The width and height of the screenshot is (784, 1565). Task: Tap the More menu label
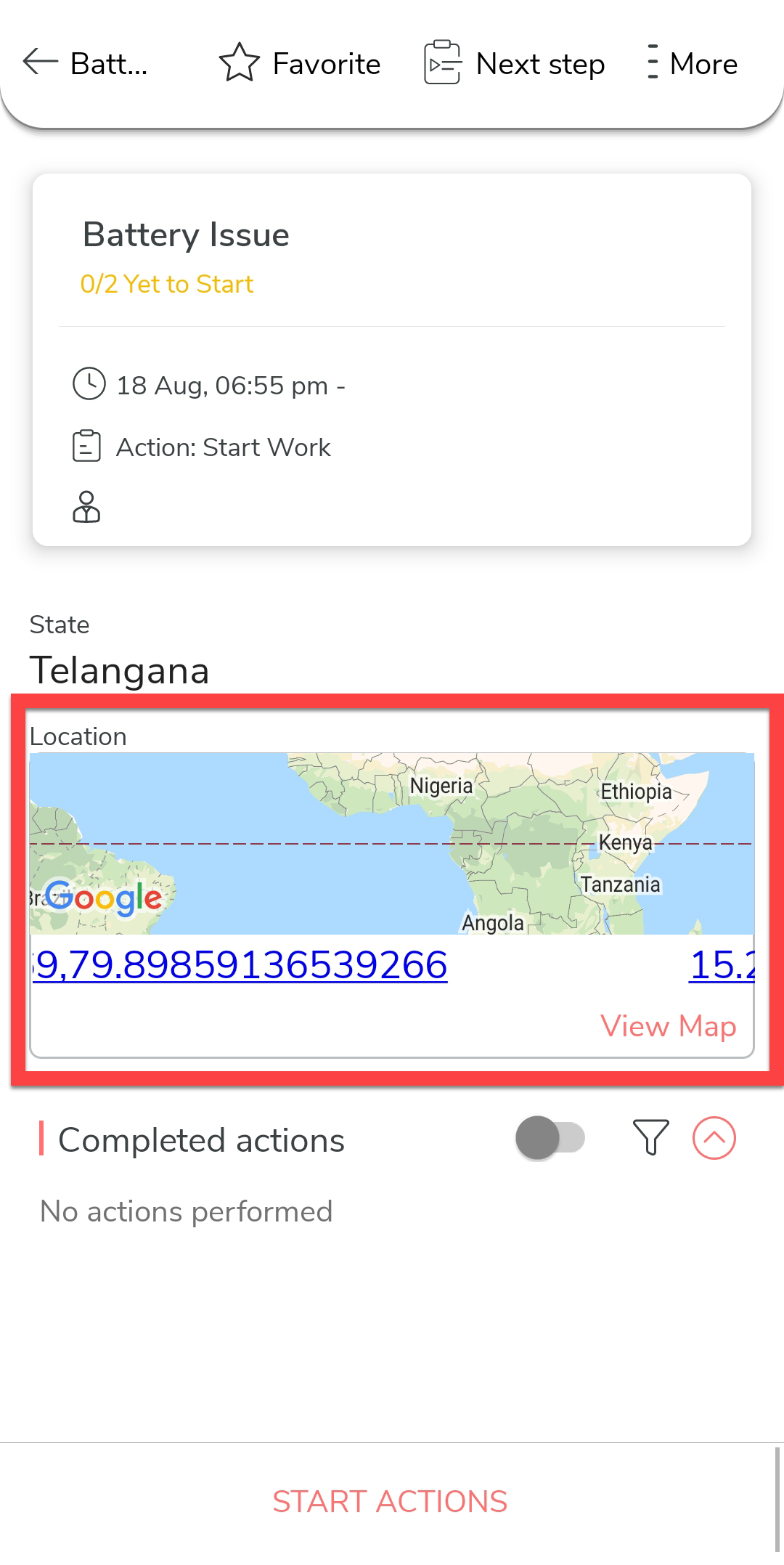pyautogui.click(x=703, y=64)
